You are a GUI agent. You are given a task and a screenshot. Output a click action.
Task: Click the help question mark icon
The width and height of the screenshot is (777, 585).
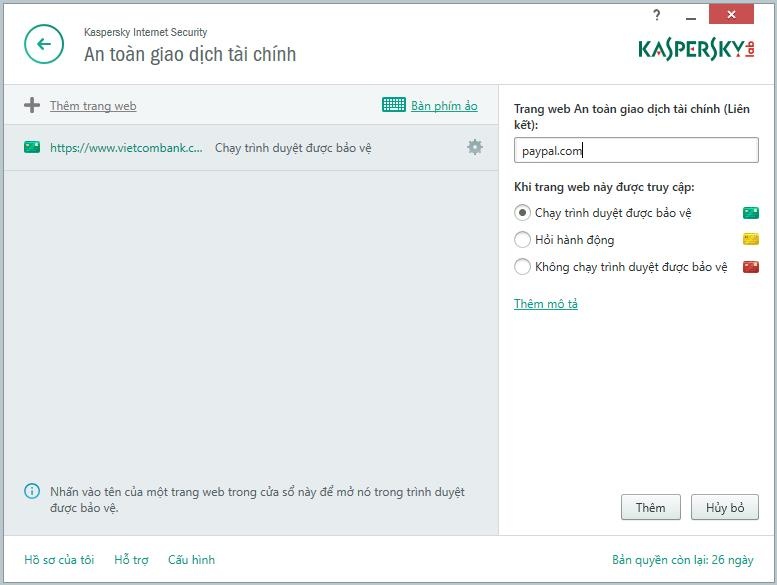click(657, 15)
